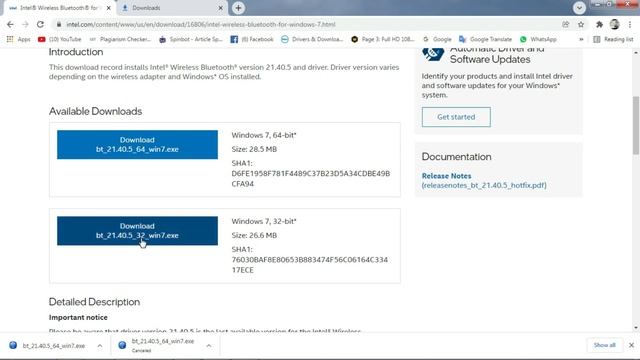
Task: Reload the Intel download page
Action: click(x=40, y=24)
